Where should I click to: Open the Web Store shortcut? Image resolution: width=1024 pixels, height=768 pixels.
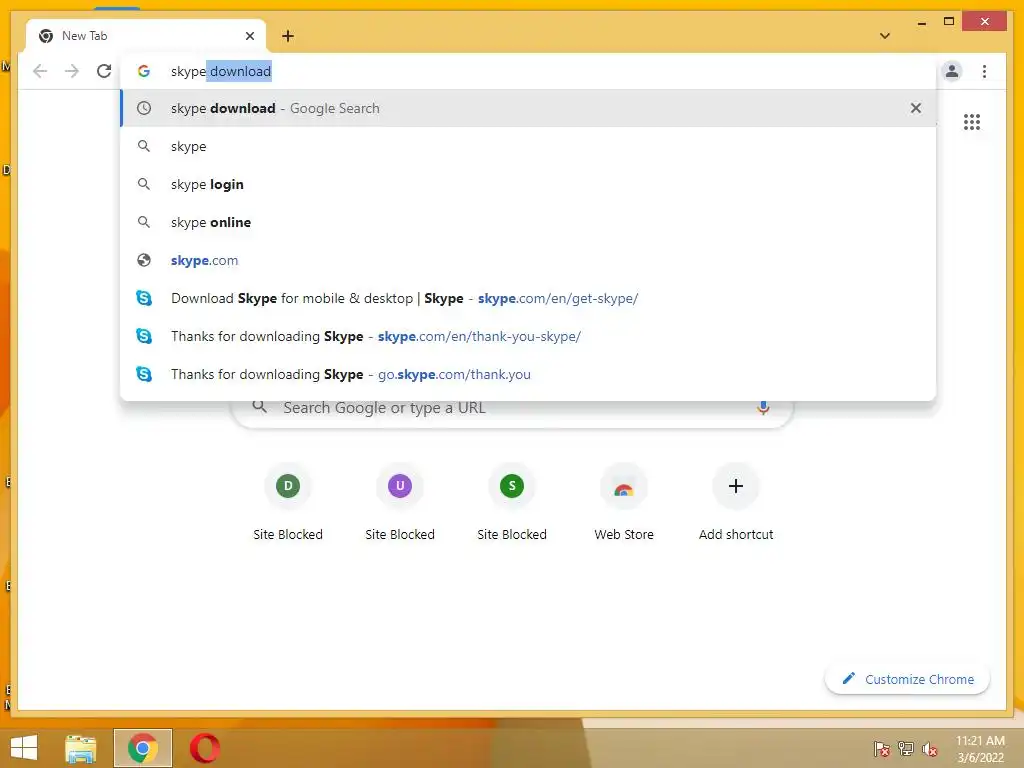pos(624,502)
